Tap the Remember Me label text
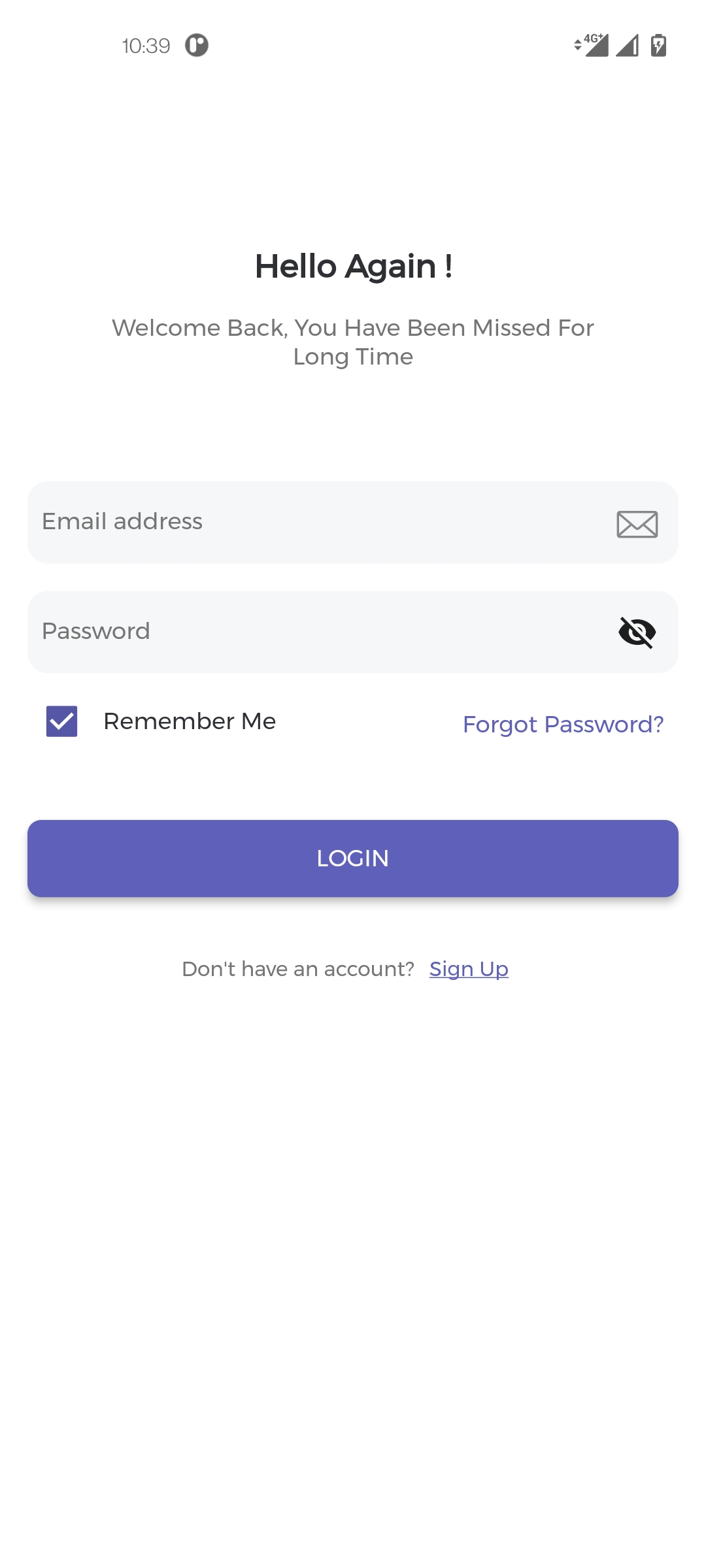 [190, 721]
